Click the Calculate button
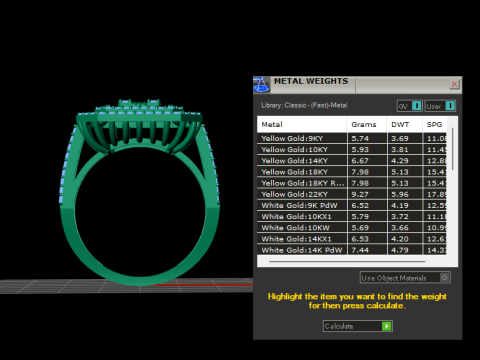Viewport: 480px width, 360px height. pyautogui.click(x=358, y=326)
